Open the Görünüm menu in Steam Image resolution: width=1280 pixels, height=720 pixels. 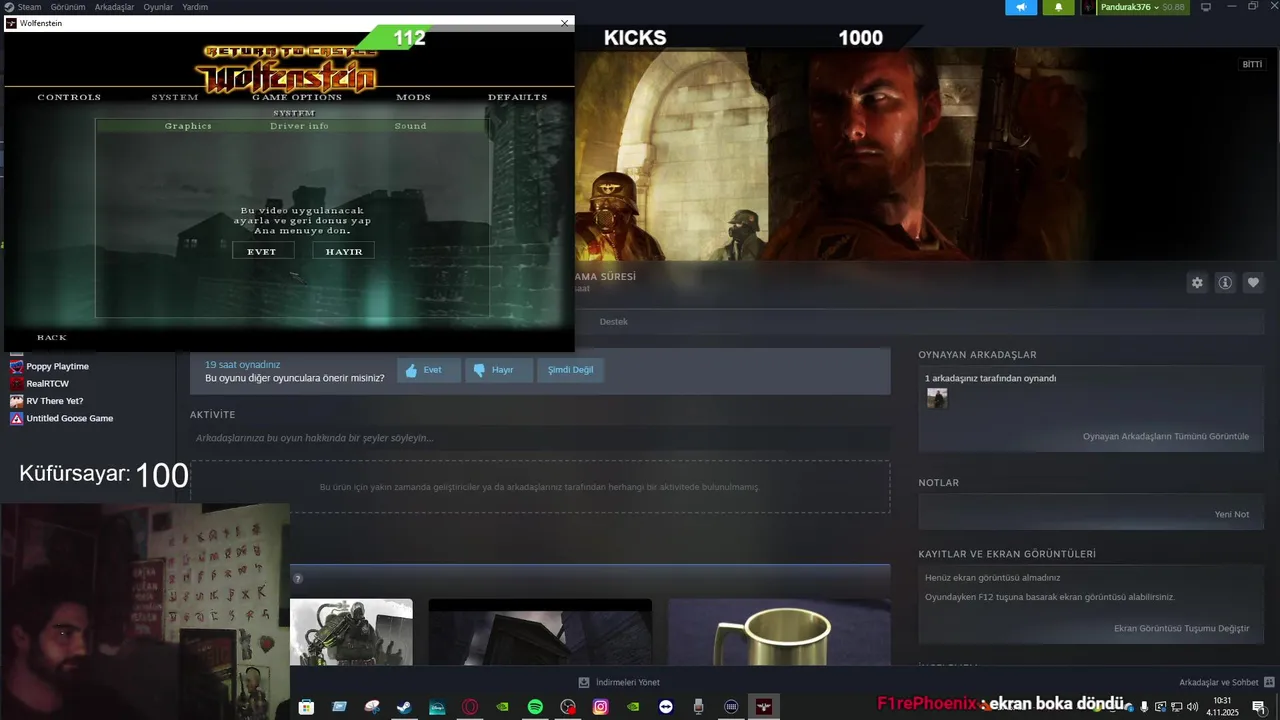tap(68, 7)
